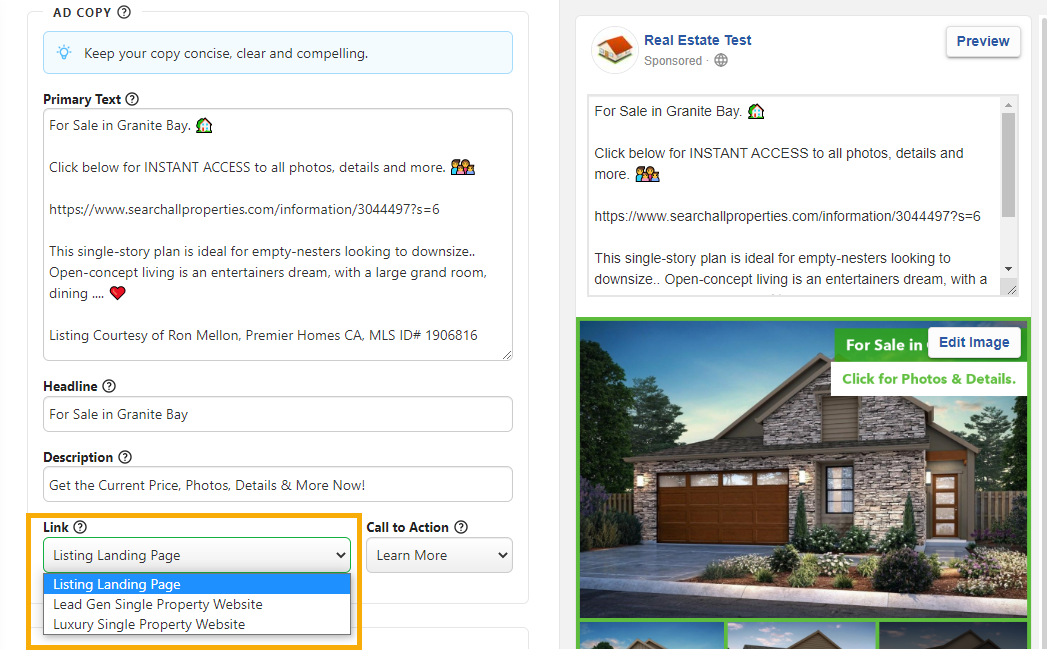Screen dimensions: 1047x650
Task: Click the help icon beside Primary Text
Action: [132, 99]
